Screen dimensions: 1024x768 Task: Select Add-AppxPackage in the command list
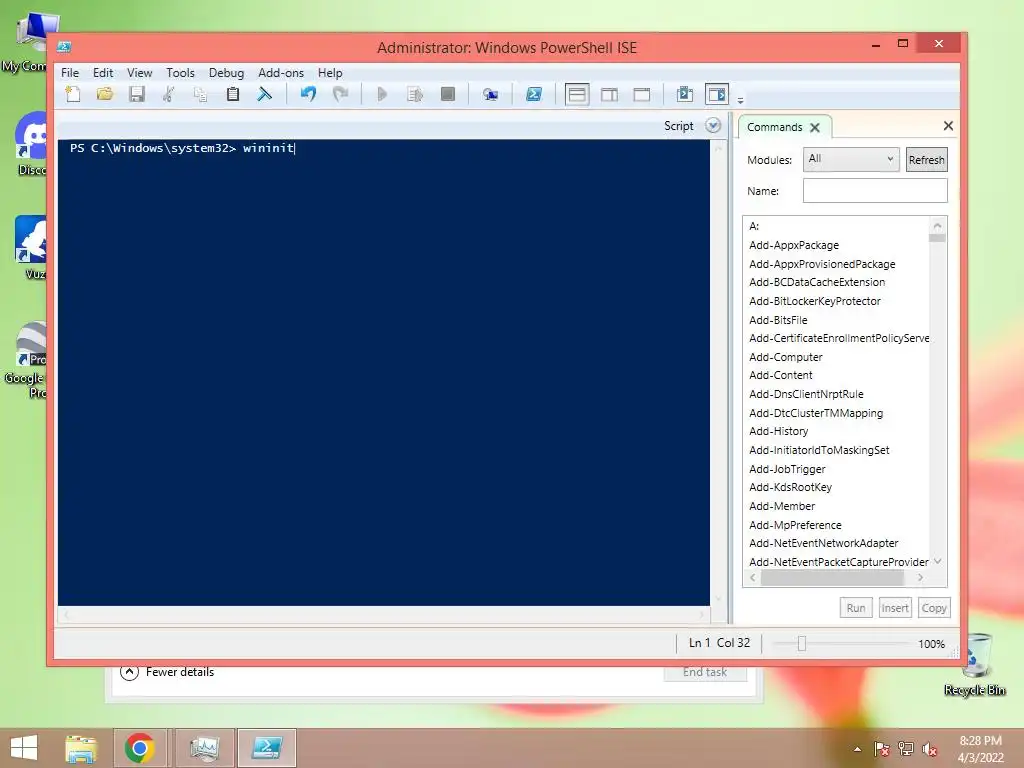[793, 245]
